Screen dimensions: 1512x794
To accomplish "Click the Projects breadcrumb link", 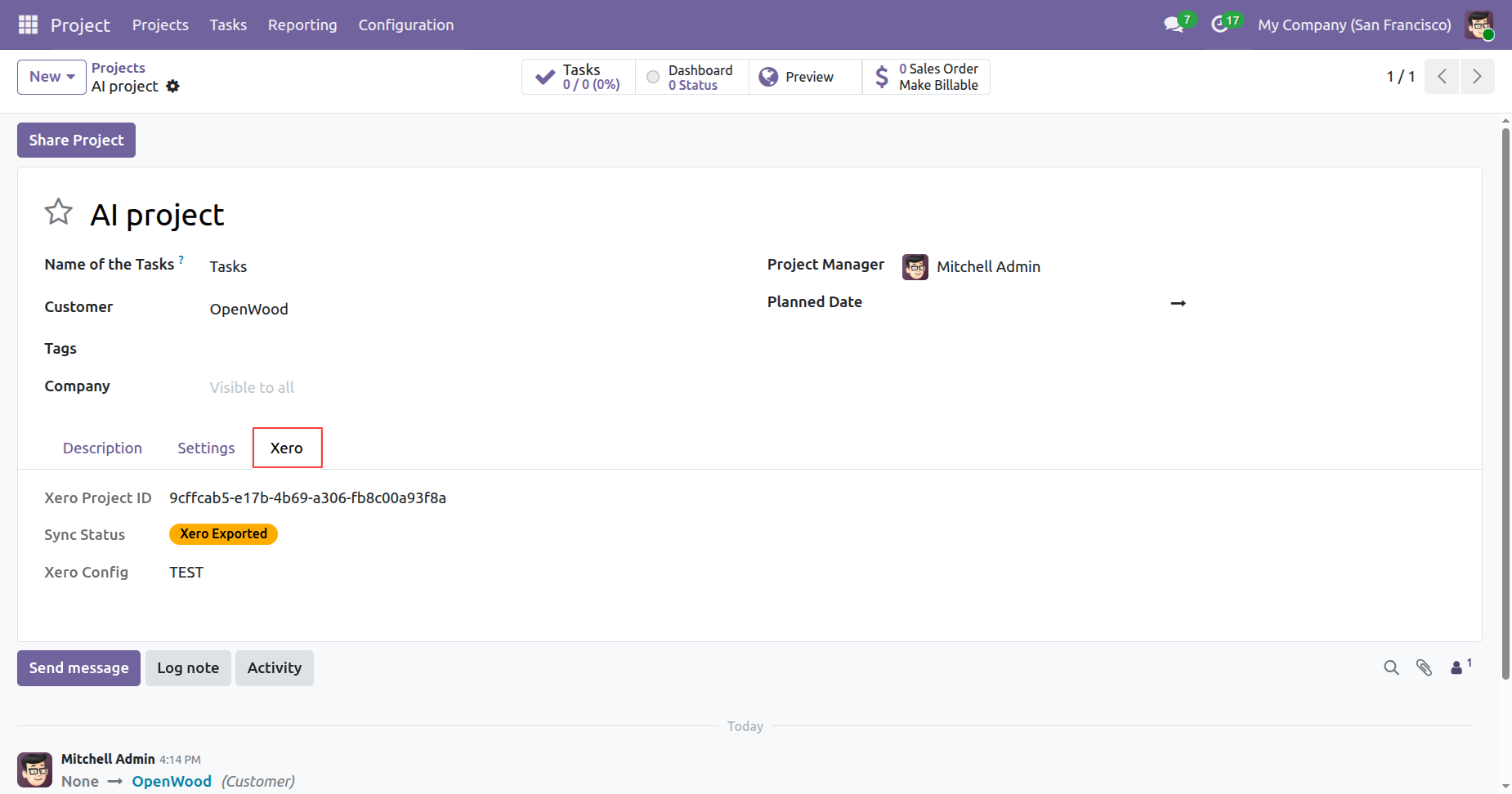I will coord(119,68).
